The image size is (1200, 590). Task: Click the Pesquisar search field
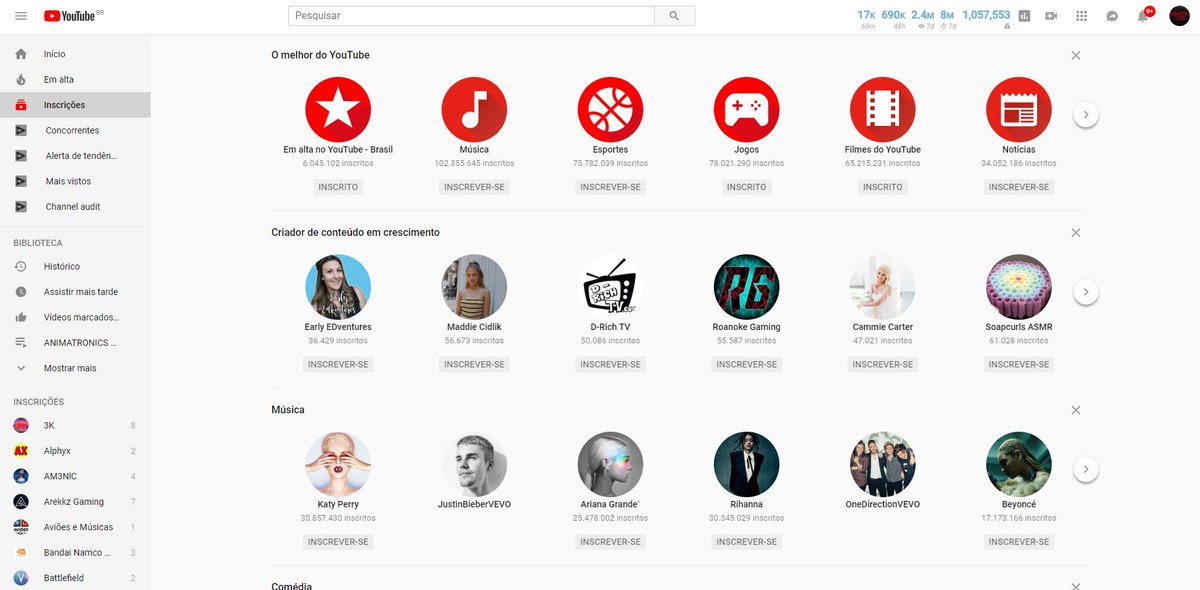coord(471,16)
